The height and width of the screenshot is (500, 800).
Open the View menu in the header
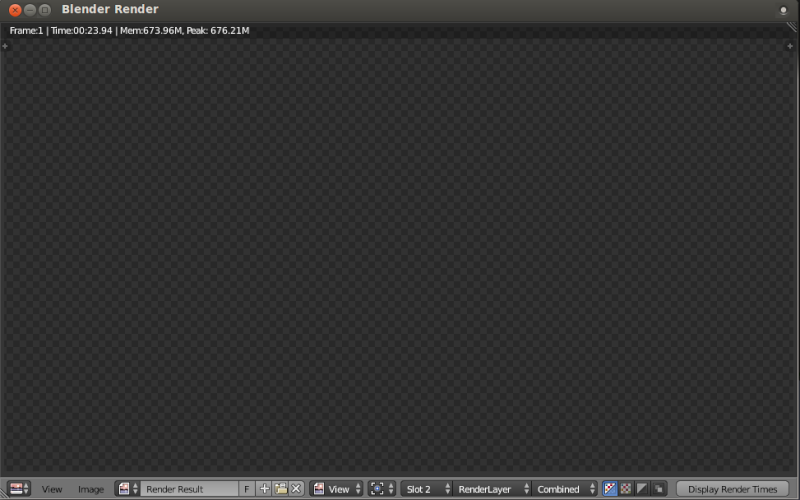coord(52,489)
